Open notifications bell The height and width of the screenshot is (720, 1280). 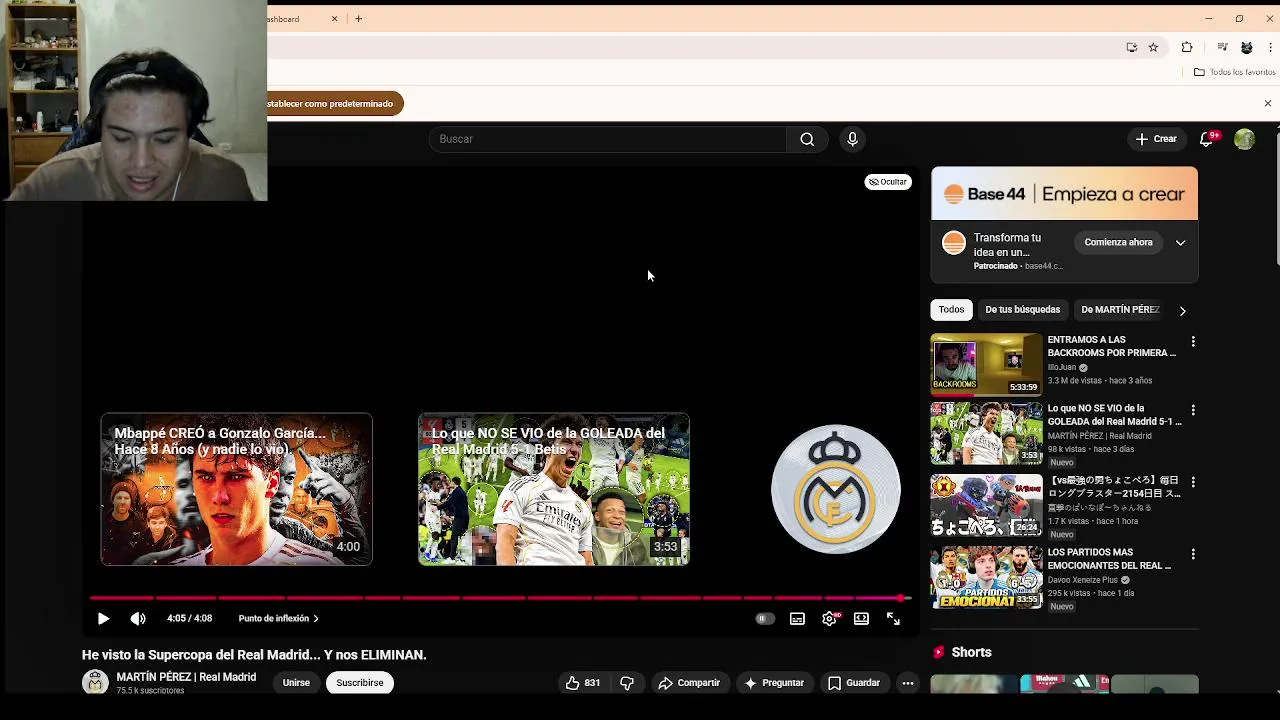pyautogui.click(x=1207, y=139)
